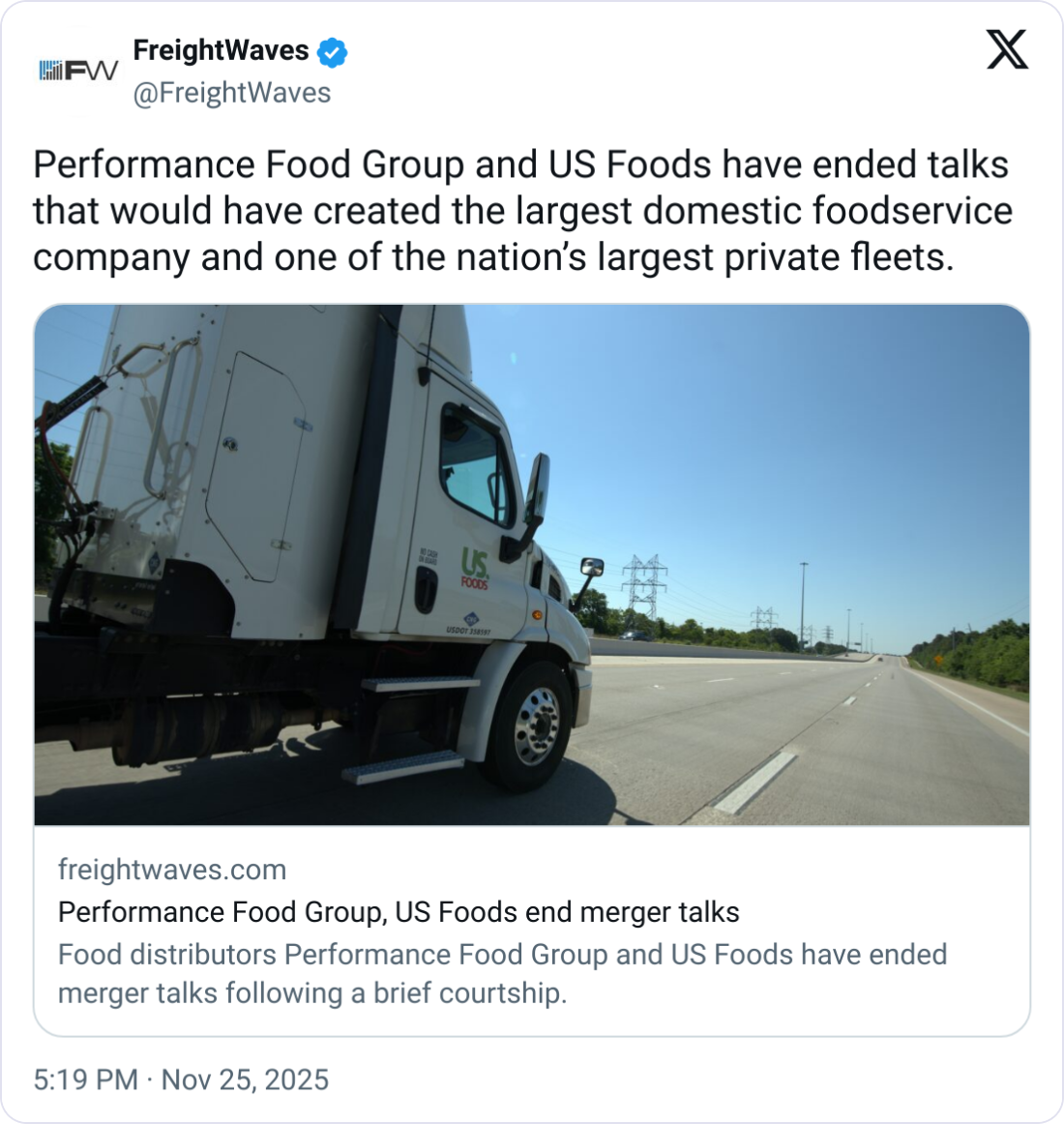Click the metal cab step on truck
Image resolution: width=1064 pixels, height=1124 pixels.
pos(404,766)
